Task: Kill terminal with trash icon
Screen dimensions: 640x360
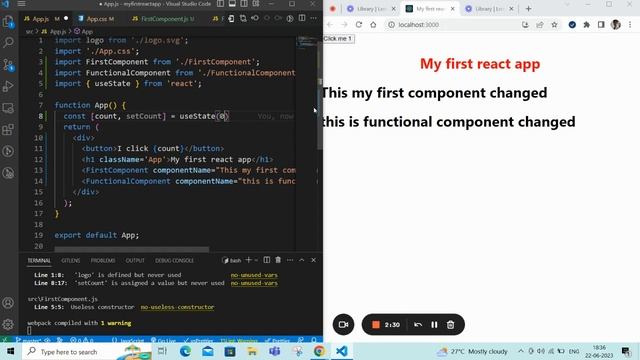Action: pyautogui.click(x=278, y=260)
